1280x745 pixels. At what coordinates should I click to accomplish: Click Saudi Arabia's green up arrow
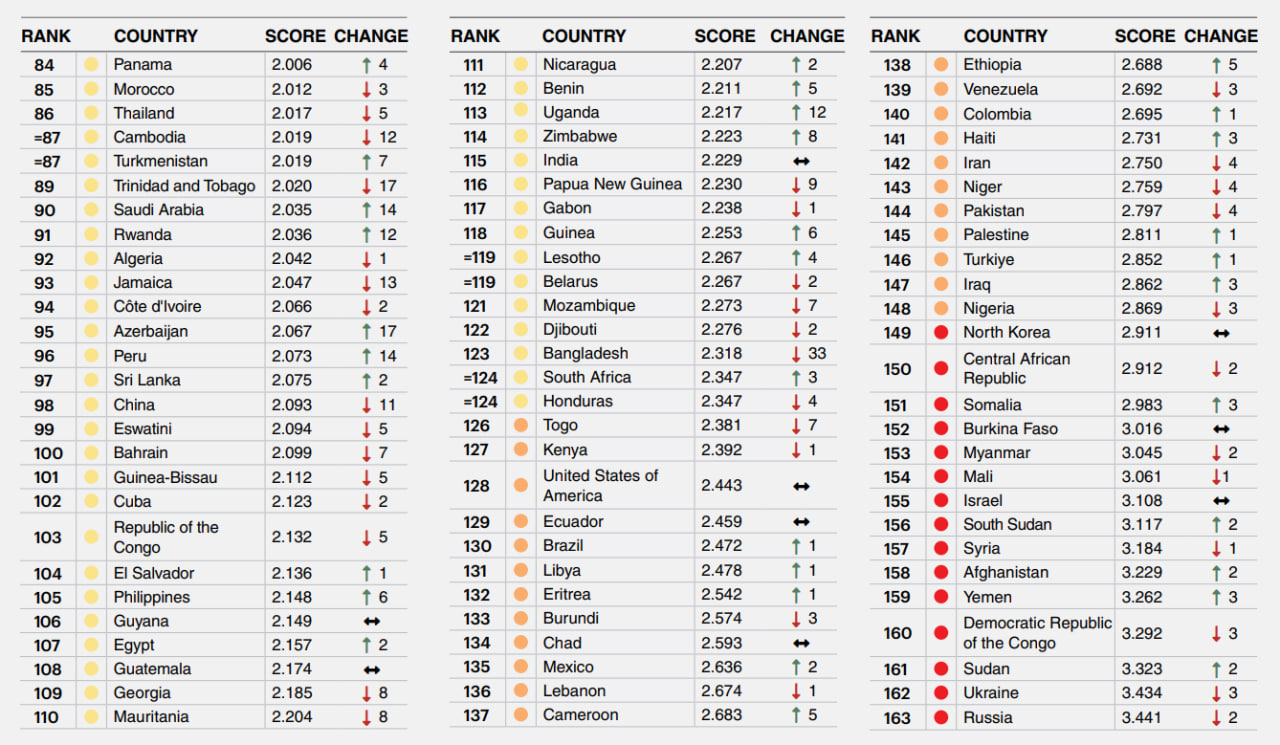point(367,210)
